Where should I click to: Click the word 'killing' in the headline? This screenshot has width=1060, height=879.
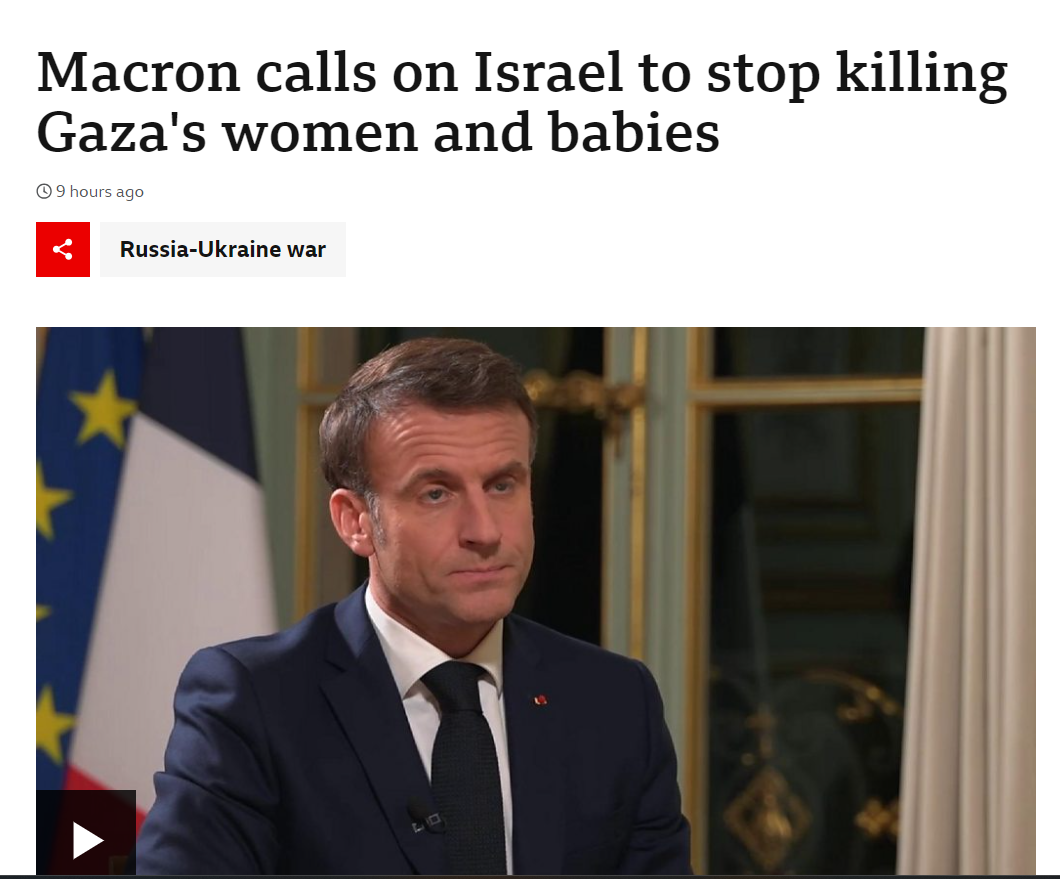921,74
